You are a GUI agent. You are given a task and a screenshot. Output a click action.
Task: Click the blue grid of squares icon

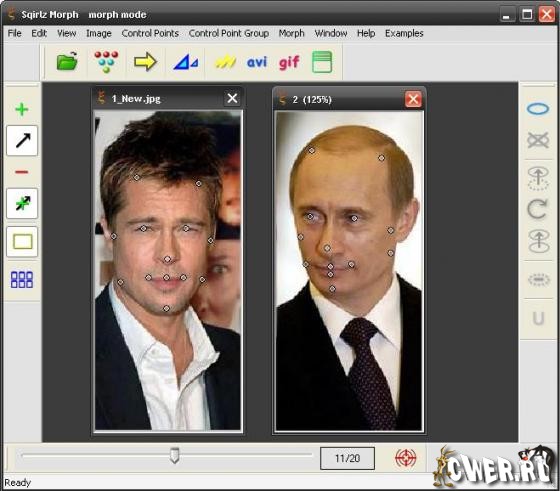pyautogui.click(x=22, y=280)
